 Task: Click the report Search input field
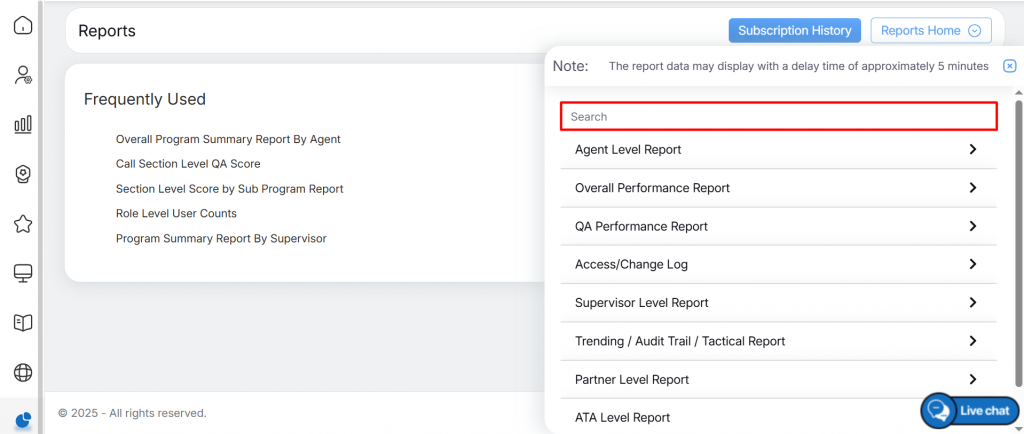click(x=778, y=117)
